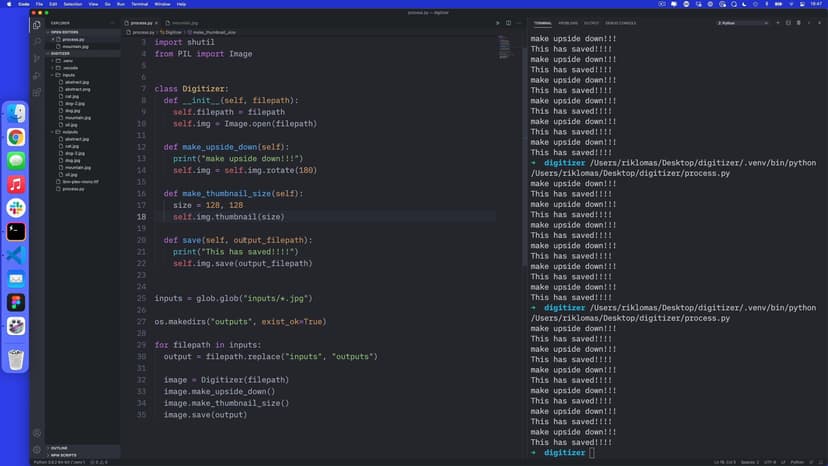Kill terminal with the trash icon
This screenshot has width=828, height=466.
(797, 22)
